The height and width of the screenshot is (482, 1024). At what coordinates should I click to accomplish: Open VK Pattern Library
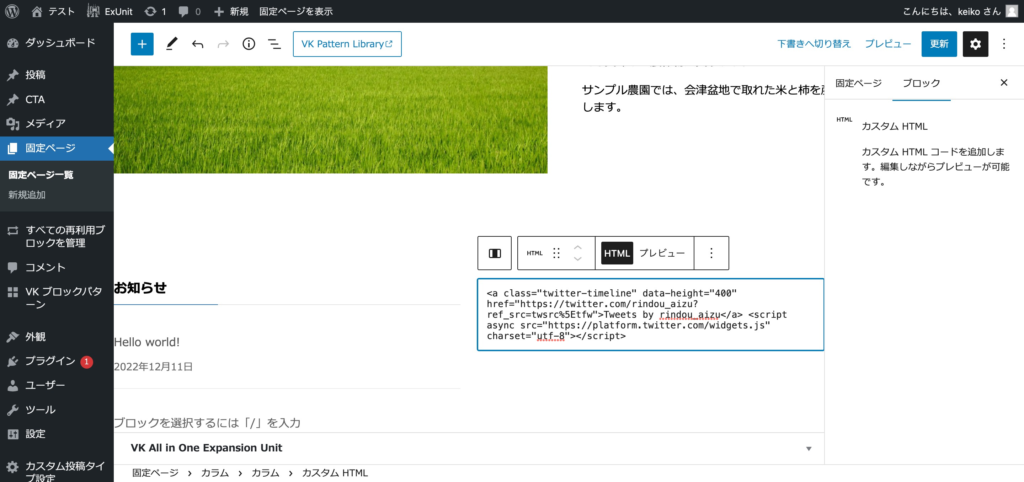347,44
